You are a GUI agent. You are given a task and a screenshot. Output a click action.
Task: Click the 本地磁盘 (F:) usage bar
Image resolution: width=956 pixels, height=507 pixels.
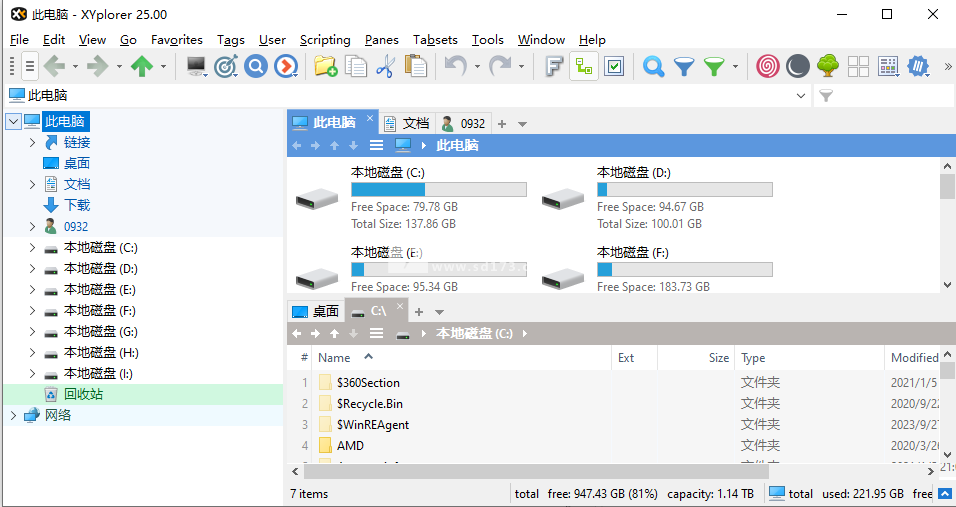pyautogui.click(x=685, y=269)
